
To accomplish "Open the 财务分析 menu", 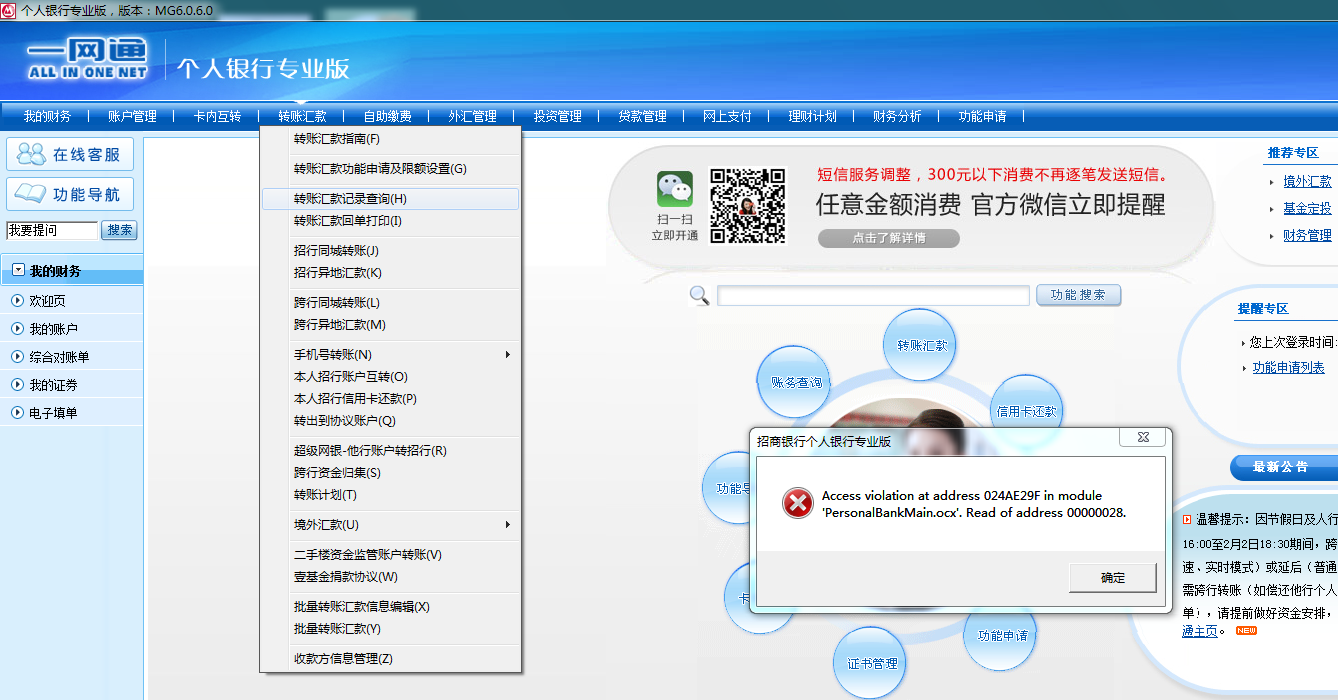I will 897,116.
